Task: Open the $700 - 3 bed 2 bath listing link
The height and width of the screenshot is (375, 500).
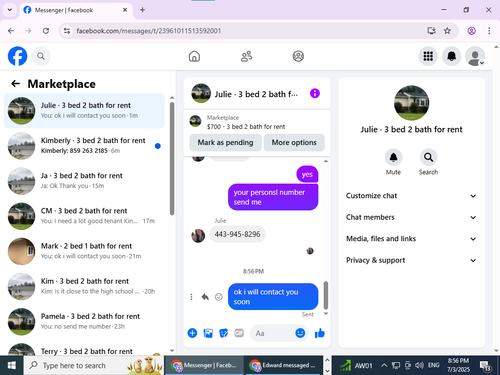Action: [246, 127]
